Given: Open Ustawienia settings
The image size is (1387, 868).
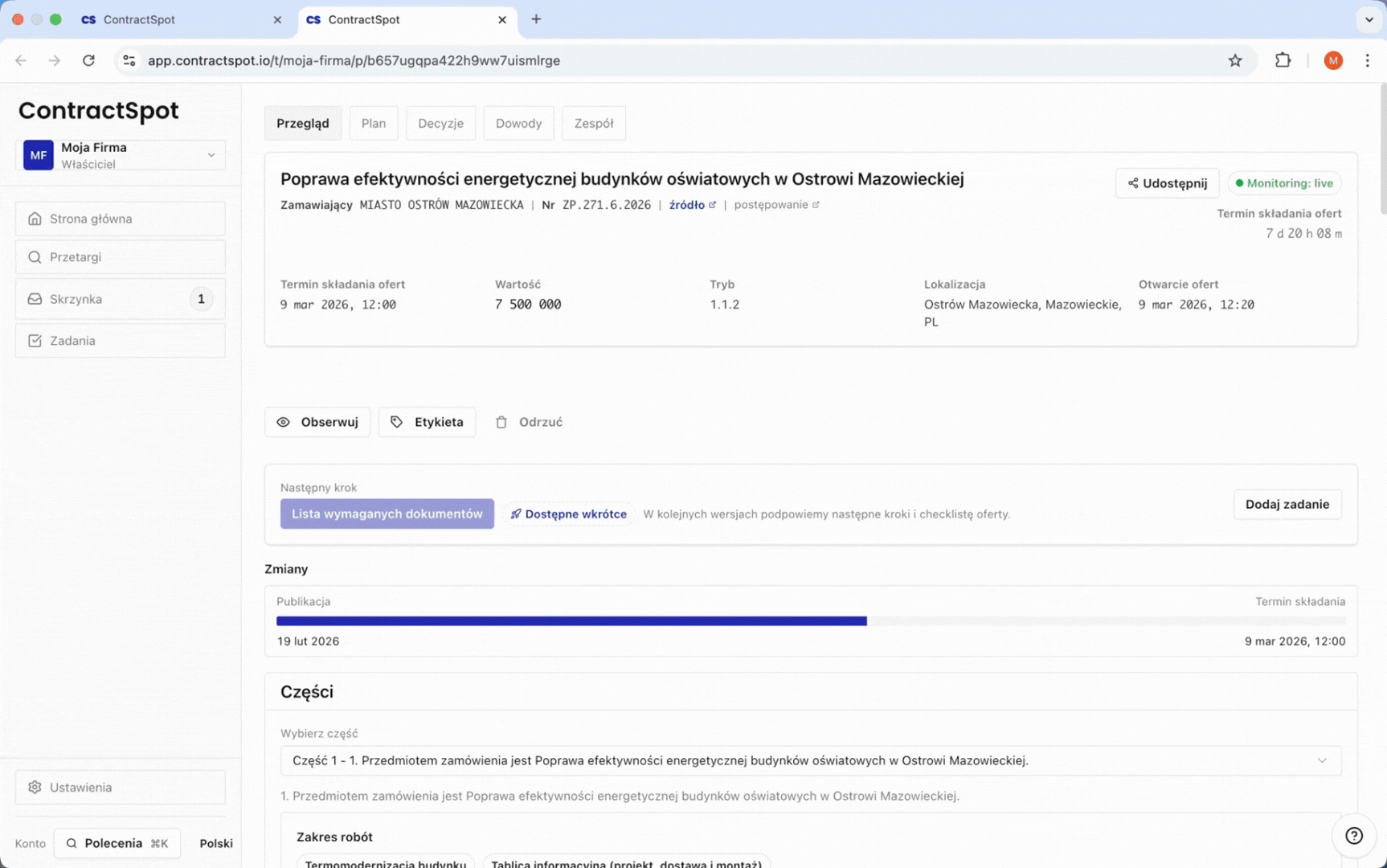Looking at the screenshot, I should click(120, 788).
